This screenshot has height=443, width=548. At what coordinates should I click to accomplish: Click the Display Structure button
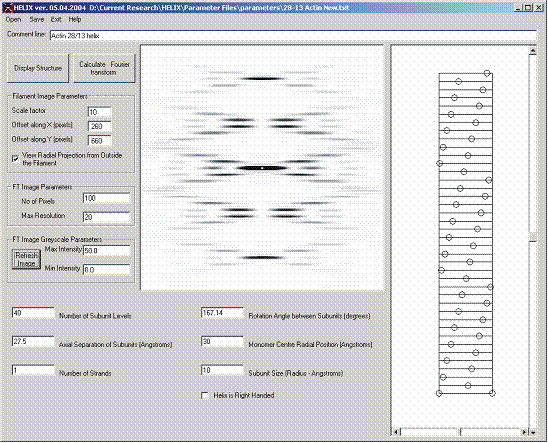point(38,68)
